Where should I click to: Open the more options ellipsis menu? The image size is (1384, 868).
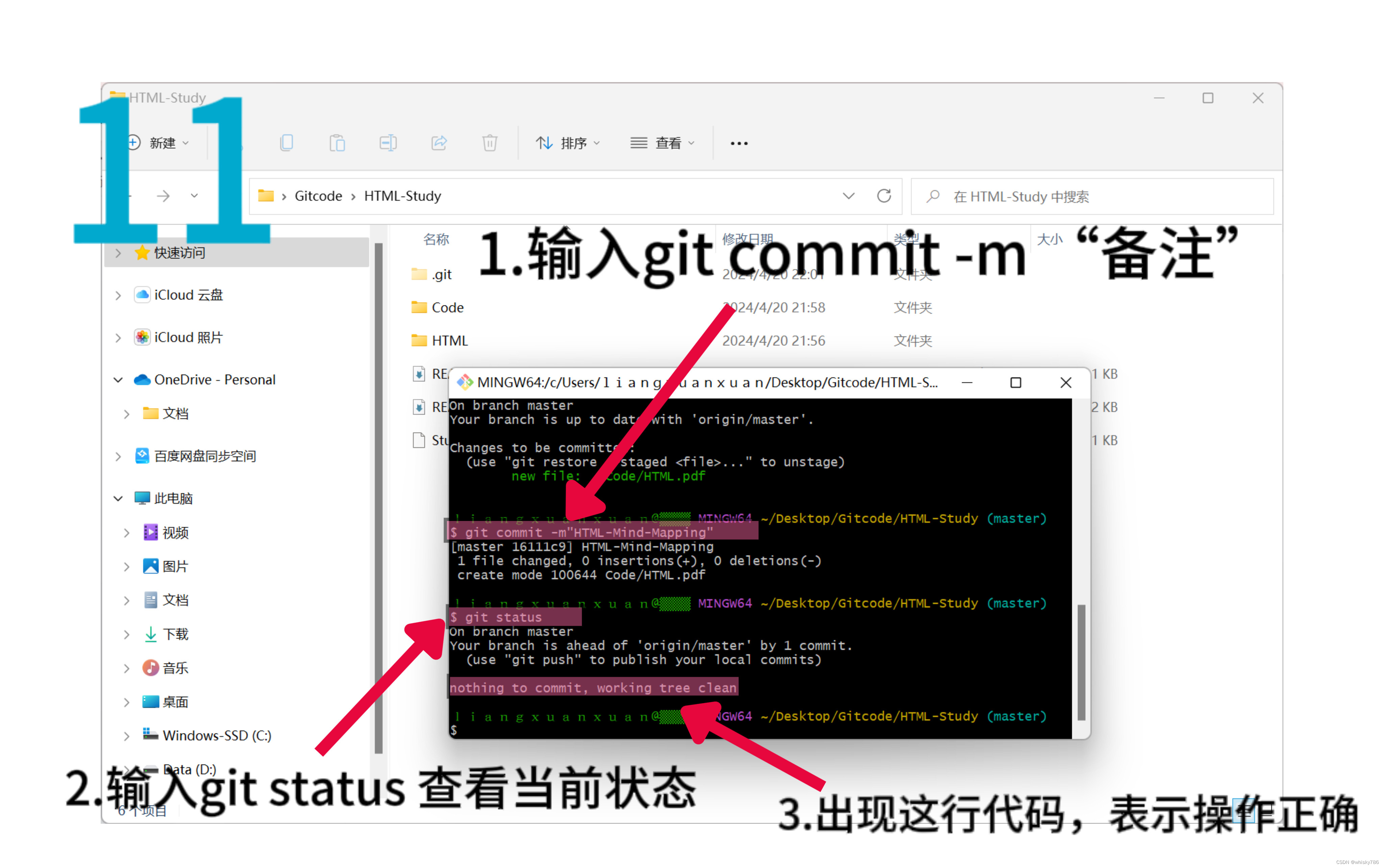point(739,143)
